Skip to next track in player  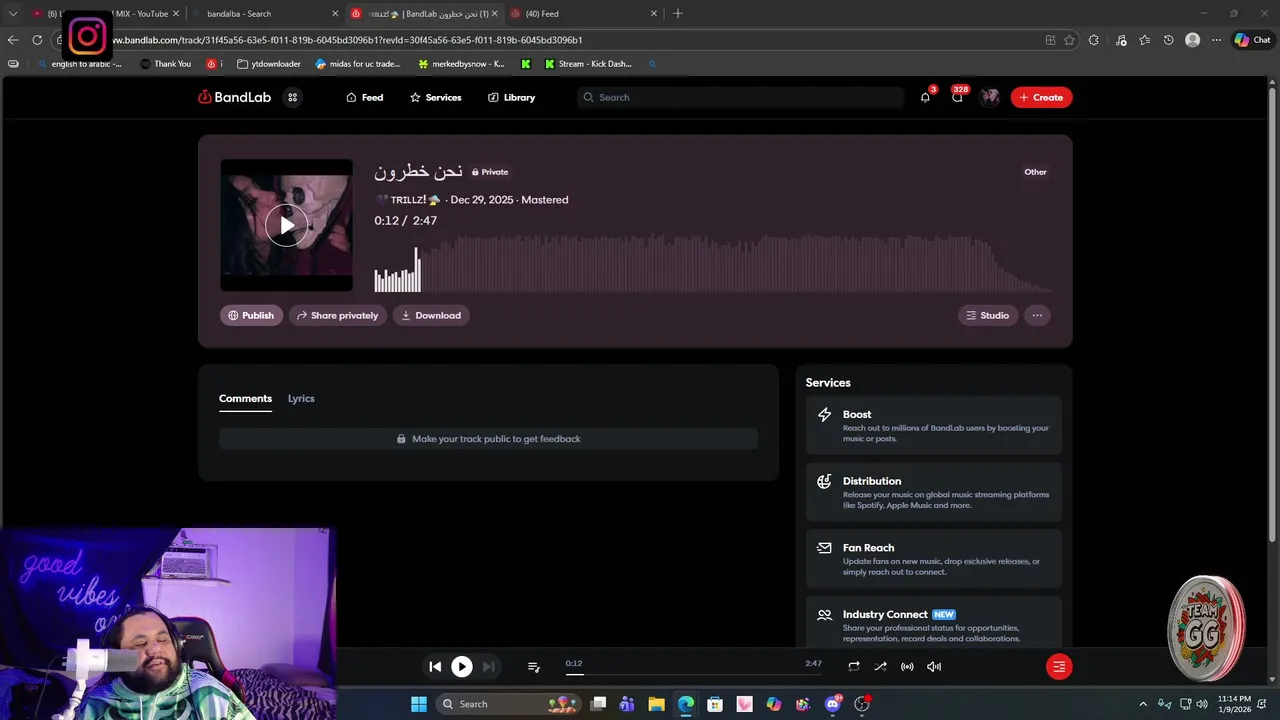[x=488, y=666]
